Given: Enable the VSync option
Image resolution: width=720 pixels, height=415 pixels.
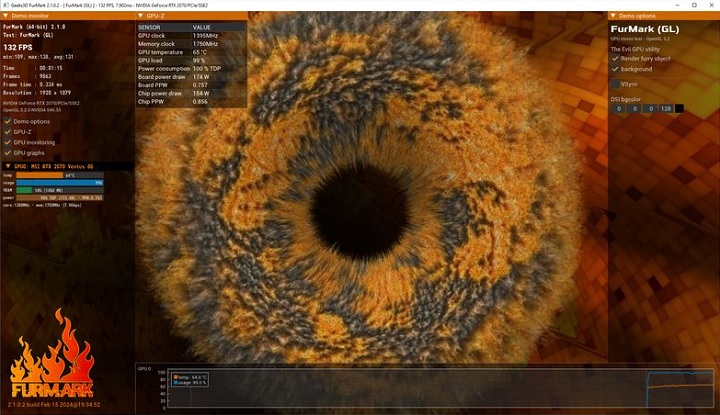Looking at the screenshot, I should (x=614, y=86).
